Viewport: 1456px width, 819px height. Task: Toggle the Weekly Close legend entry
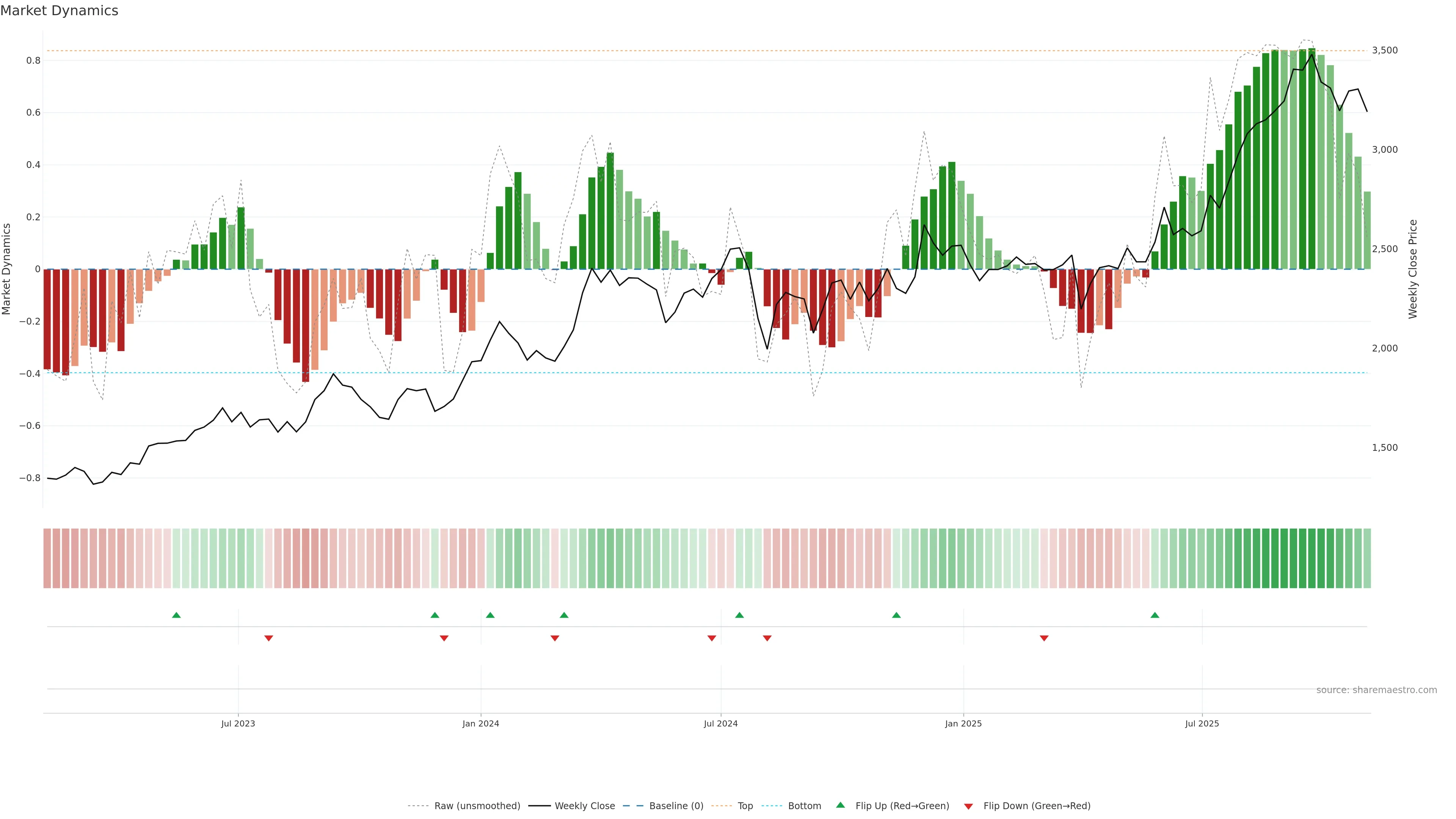[x=584, y=806]
